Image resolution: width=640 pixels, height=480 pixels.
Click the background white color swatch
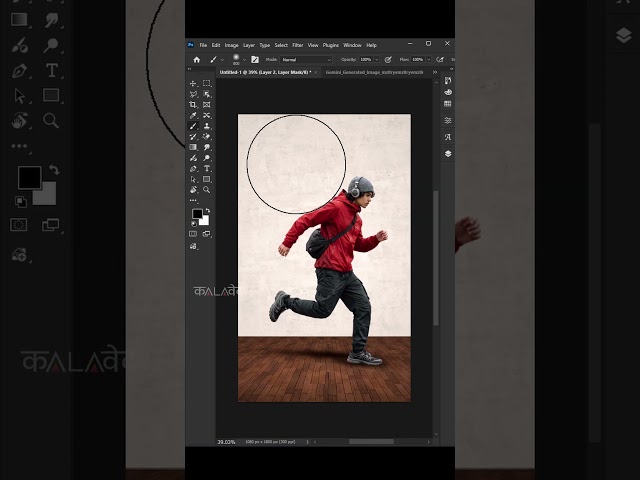coord(204,221)
